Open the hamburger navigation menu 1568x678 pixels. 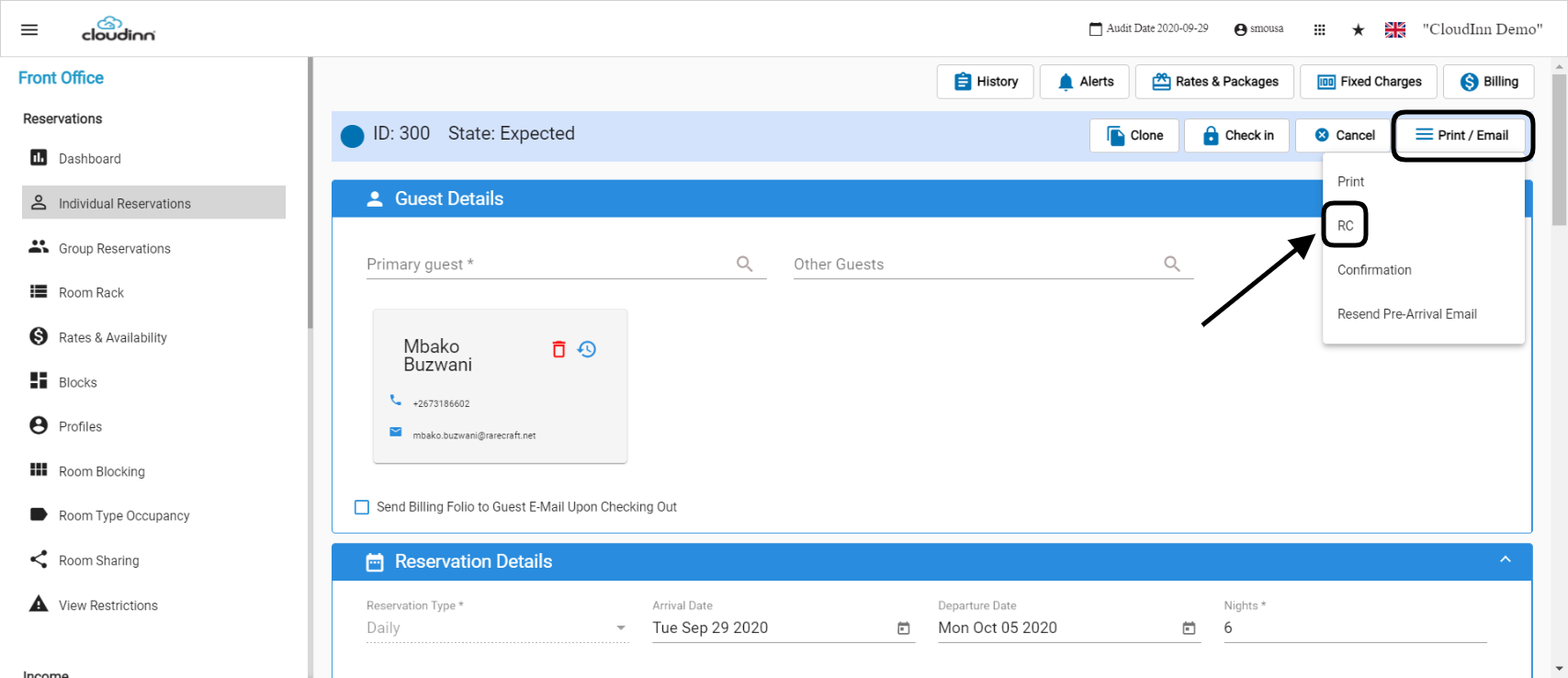(x=29, y=29)
